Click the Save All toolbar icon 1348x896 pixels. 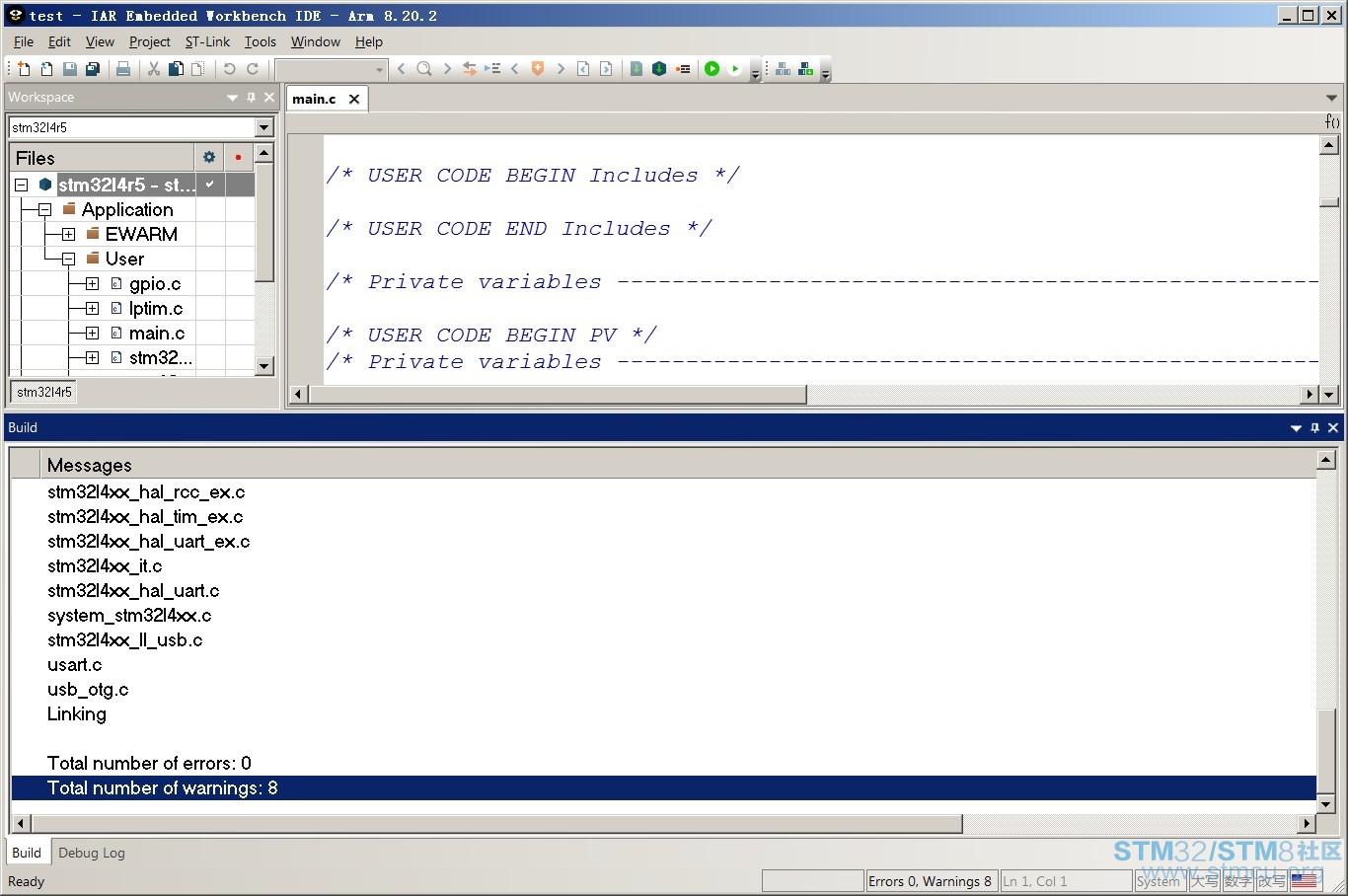tap(92, 69)
